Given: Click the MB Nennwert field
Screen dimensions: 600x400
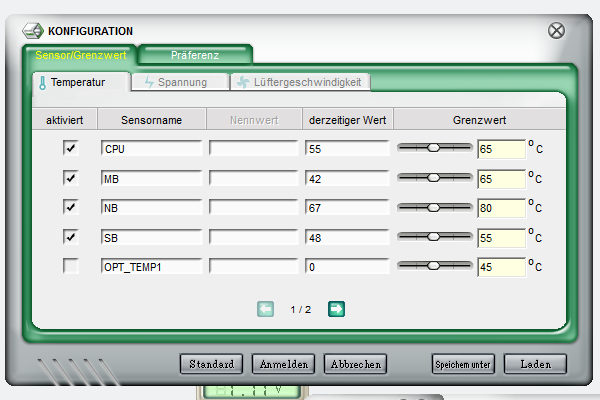Looking at the screenshot, I should pos(253,178).
